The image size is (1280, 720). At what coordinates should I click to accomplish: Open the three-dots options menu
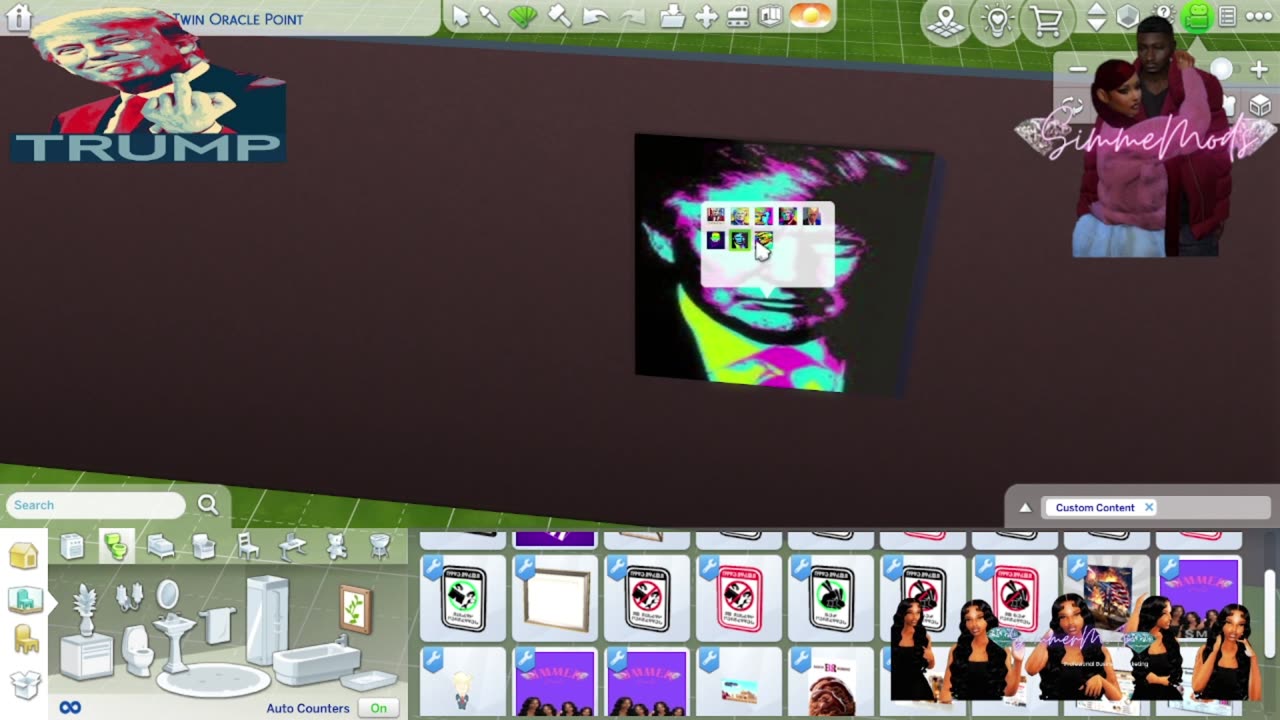(1258, 17)
